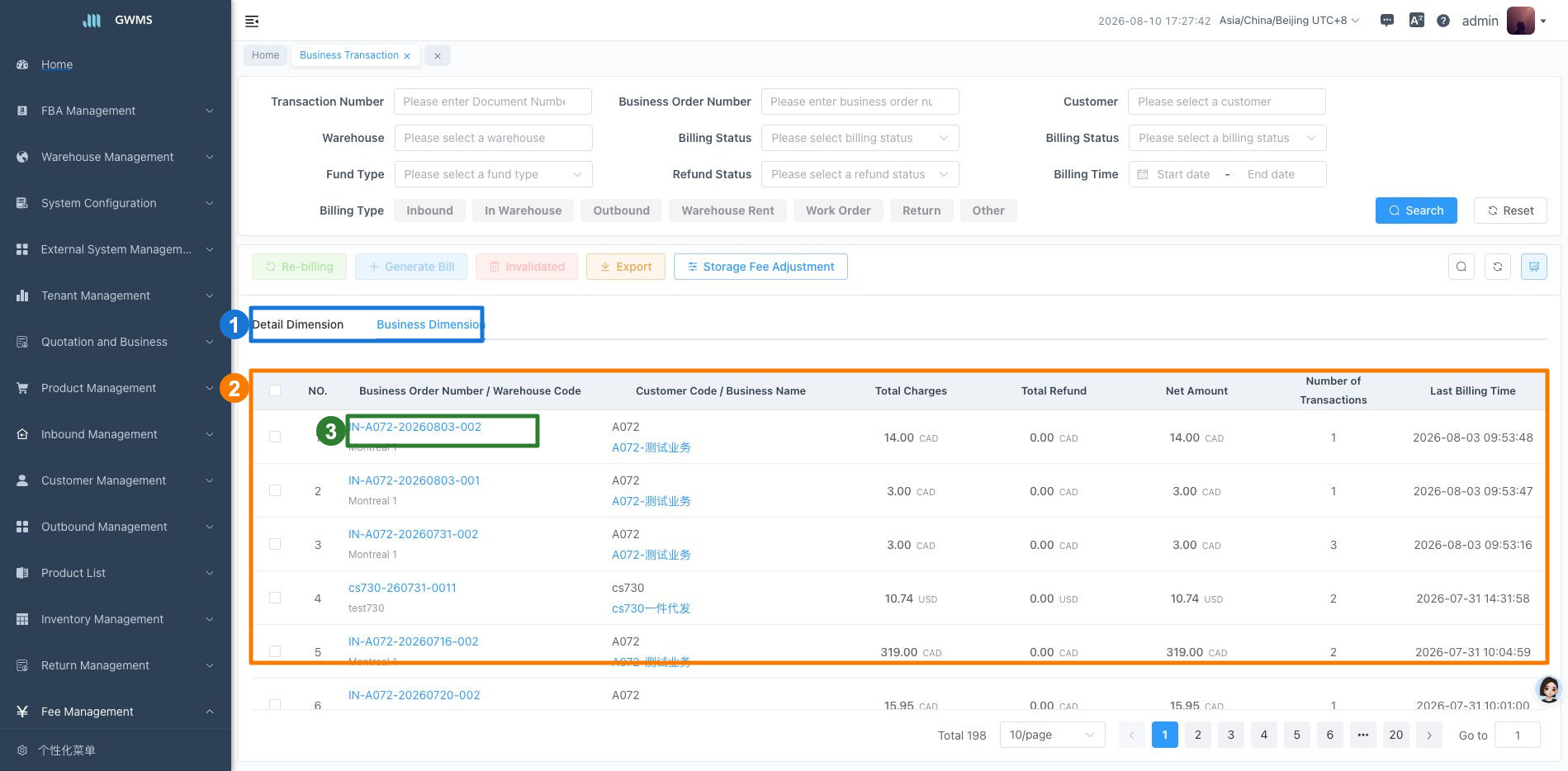Click the Customer Management person icon
Image resolution: width=1568 pixels, height=771 pixels.
pyautogui.click(x=22, y=480)
